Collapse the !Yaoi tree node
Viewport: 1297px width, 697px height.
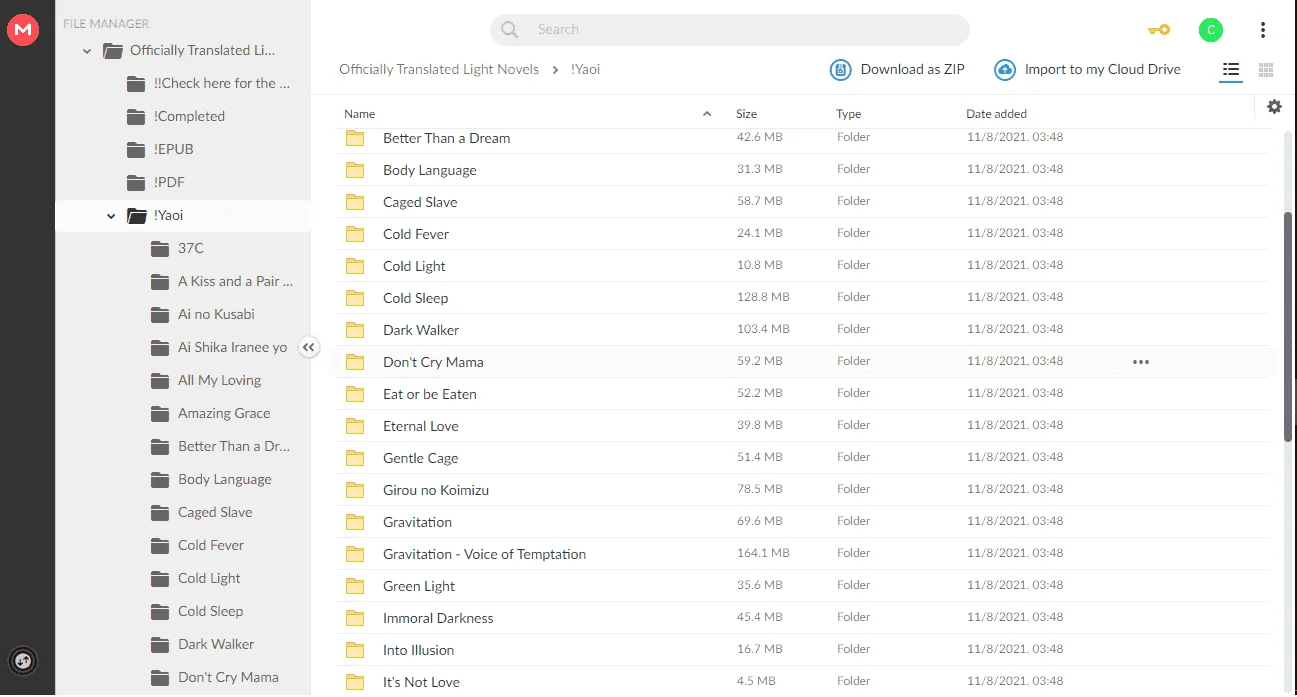(x=111, y=216)
